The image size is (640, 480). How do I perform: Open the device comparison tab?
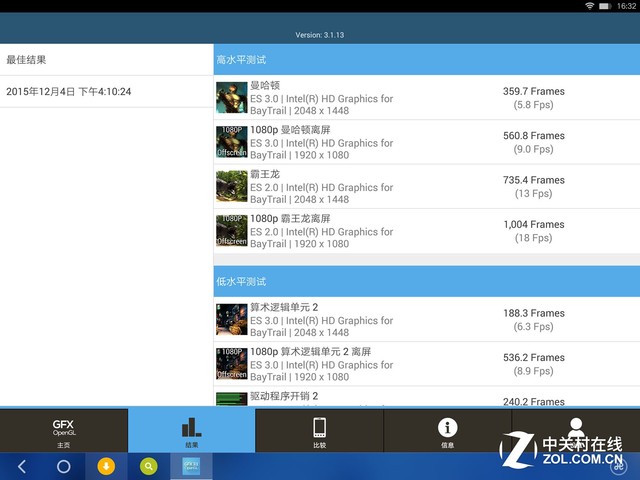[319, 431]
